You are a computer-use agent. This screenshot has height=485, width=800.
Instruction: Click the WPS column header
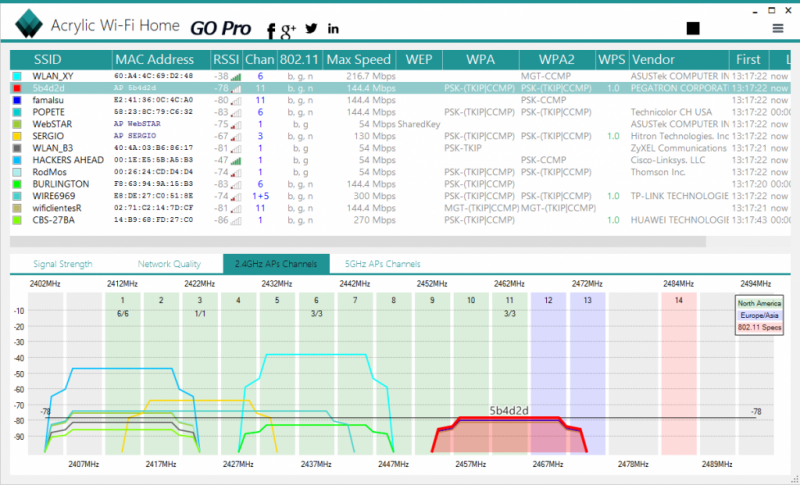(x=612, y=60)
